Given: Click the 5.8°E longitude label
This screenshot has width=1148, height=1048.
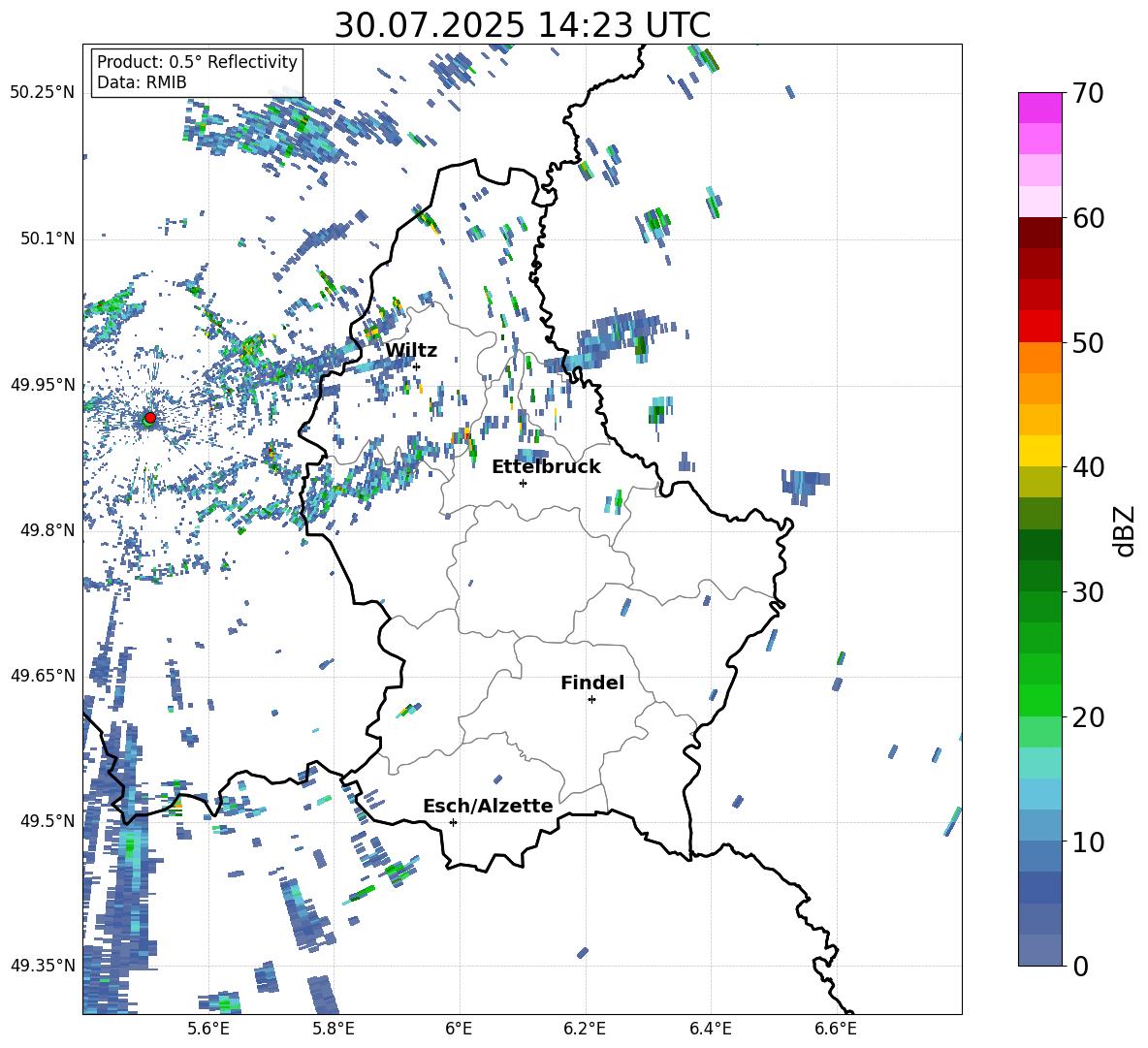Looking at the screenshot, I should [x=334, y=1029].
